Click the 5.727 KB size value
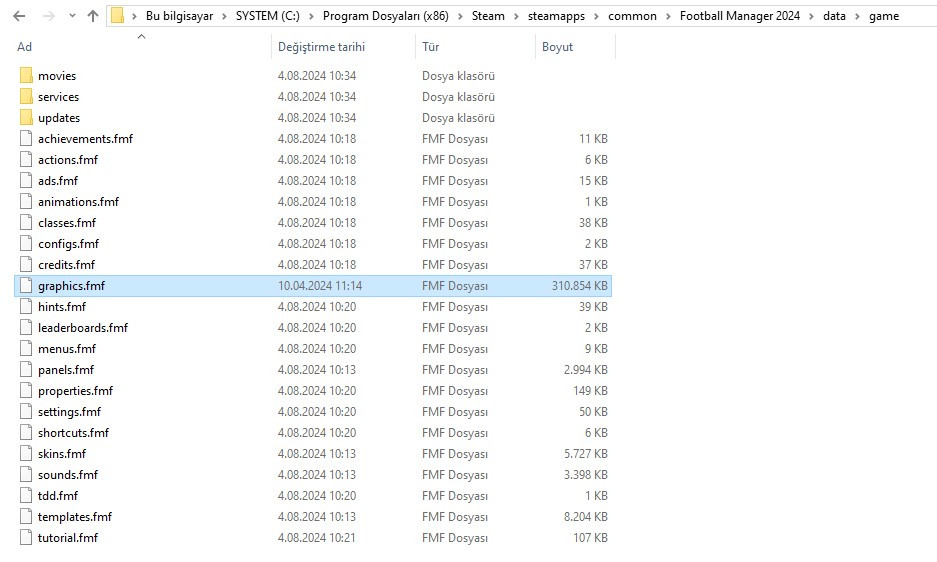Screen dimensions: 937x562 coord(586,454)
